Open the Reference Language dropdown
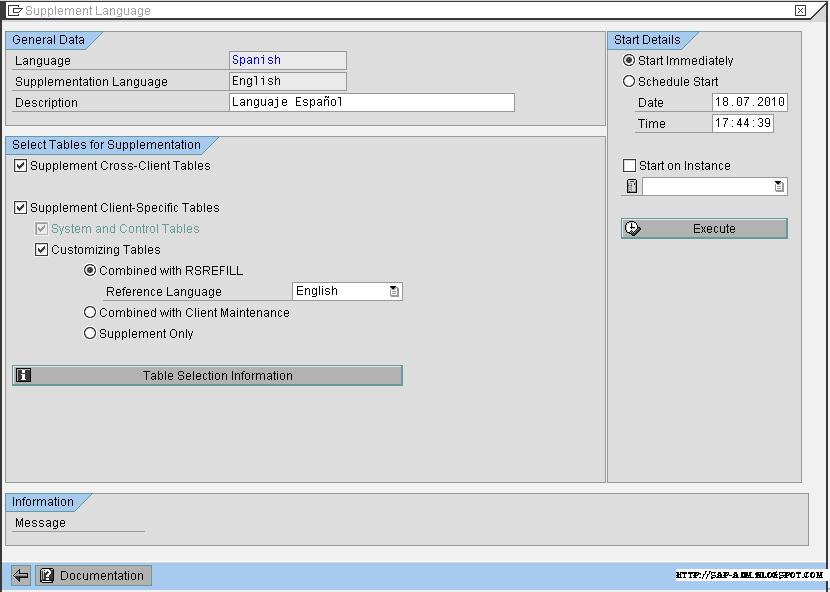Screen dimensions: 830x592 pos(393,290)
